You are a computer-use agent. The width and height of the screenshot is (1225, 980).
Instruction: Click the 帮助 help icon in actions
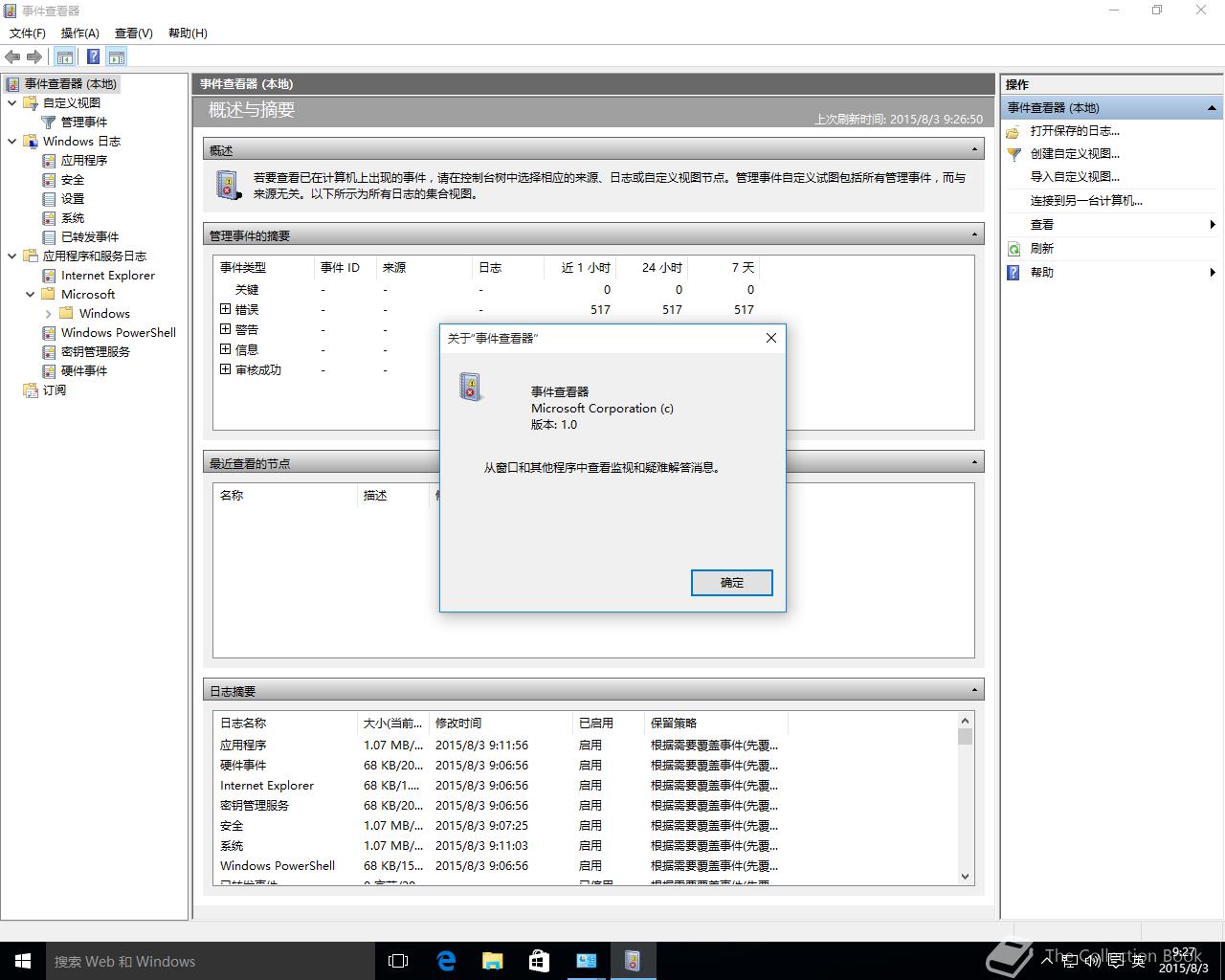click(x=1013, y=272)
